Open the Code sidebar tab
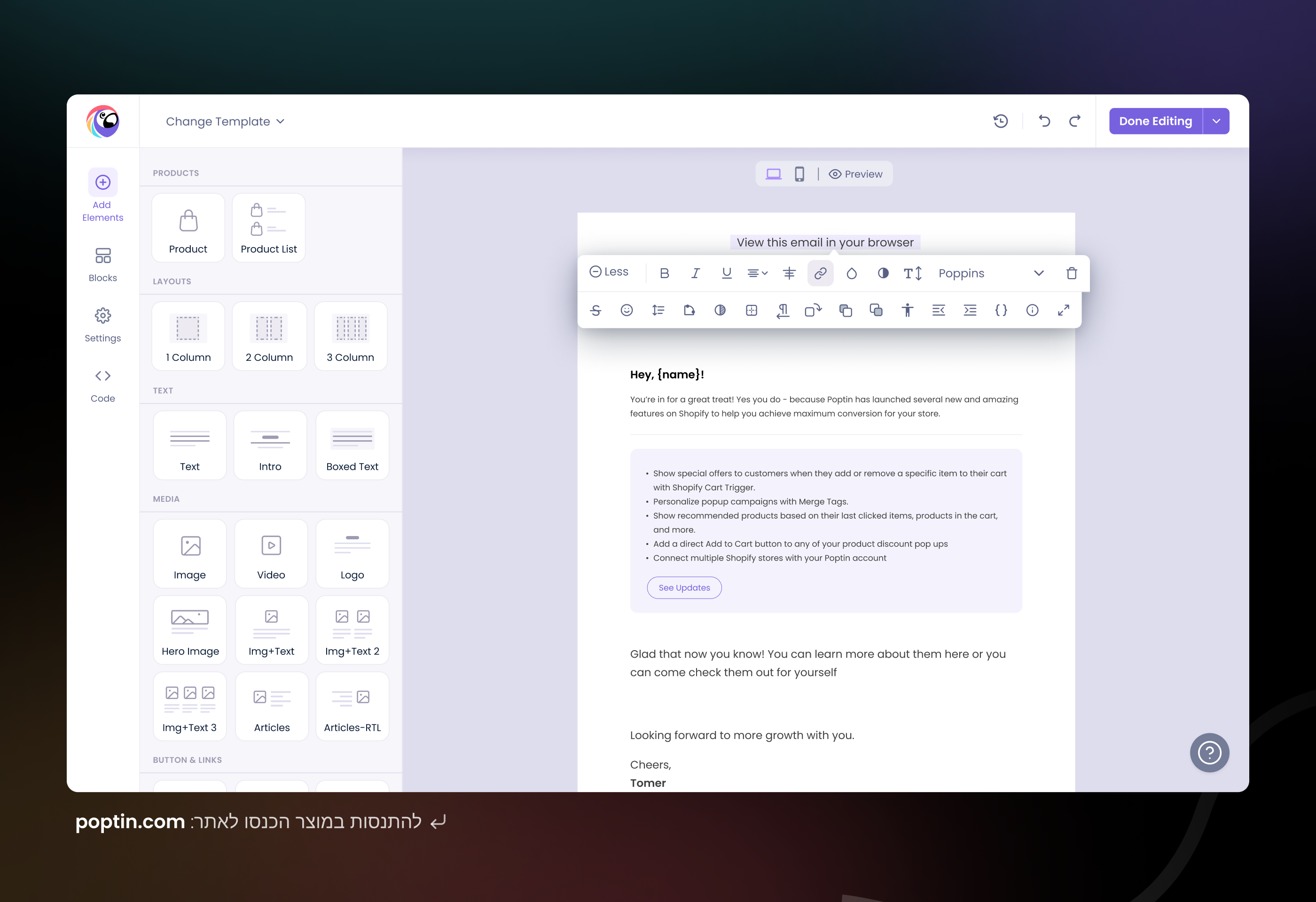1316x902 pixels. [102, 386]
